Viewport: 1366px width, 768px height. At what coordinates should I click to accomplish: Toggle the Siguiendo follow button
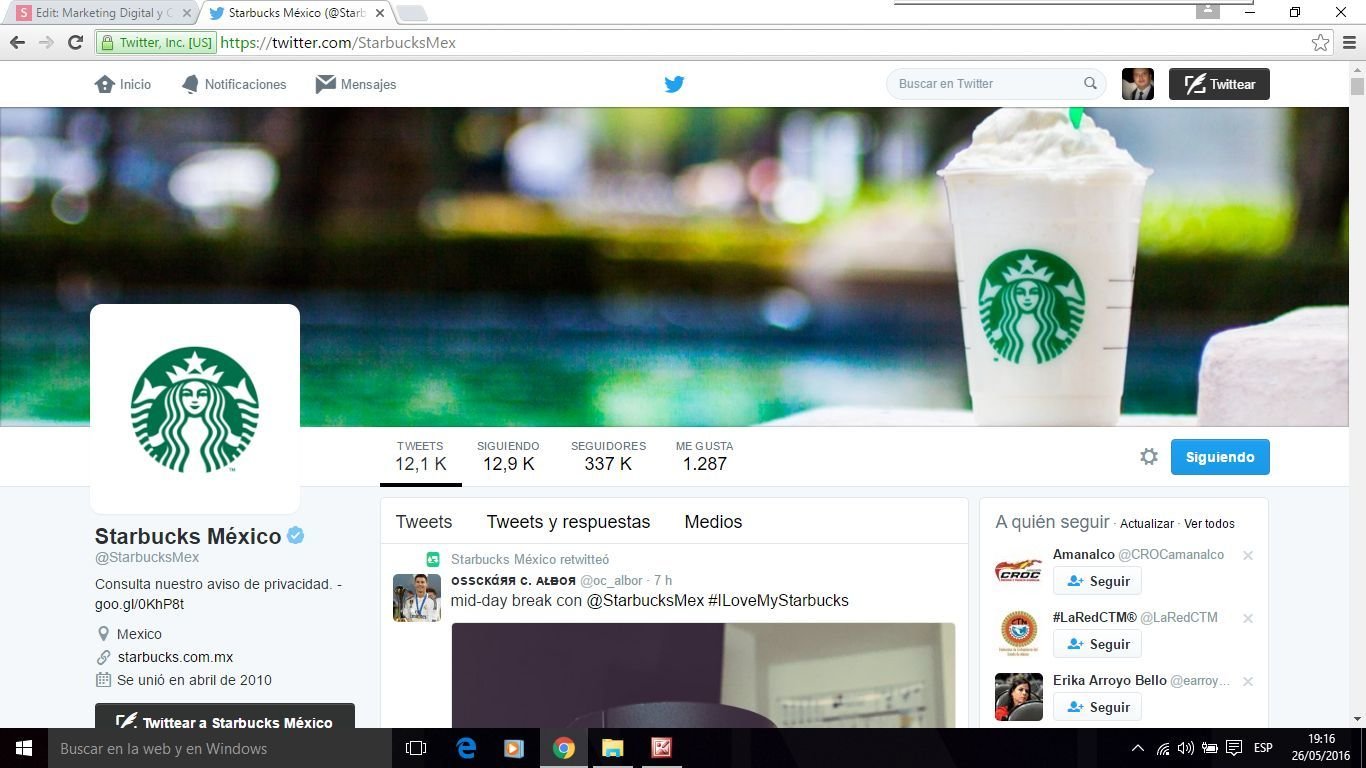[1220, 457]
